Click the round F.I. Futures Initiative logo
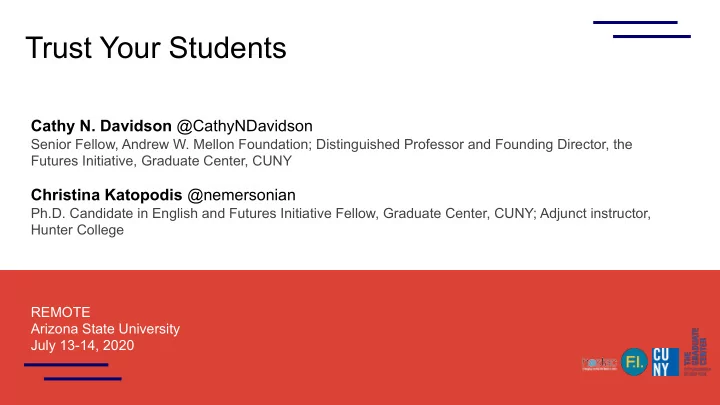 pos(634,362)
